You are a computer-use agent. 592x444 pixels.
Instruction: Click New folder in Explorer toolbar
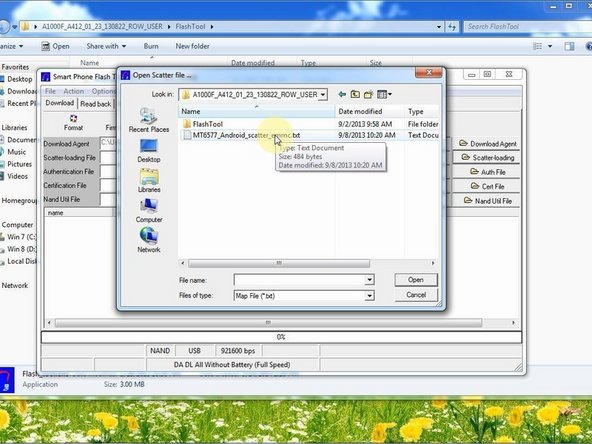(x=193, y=46)
